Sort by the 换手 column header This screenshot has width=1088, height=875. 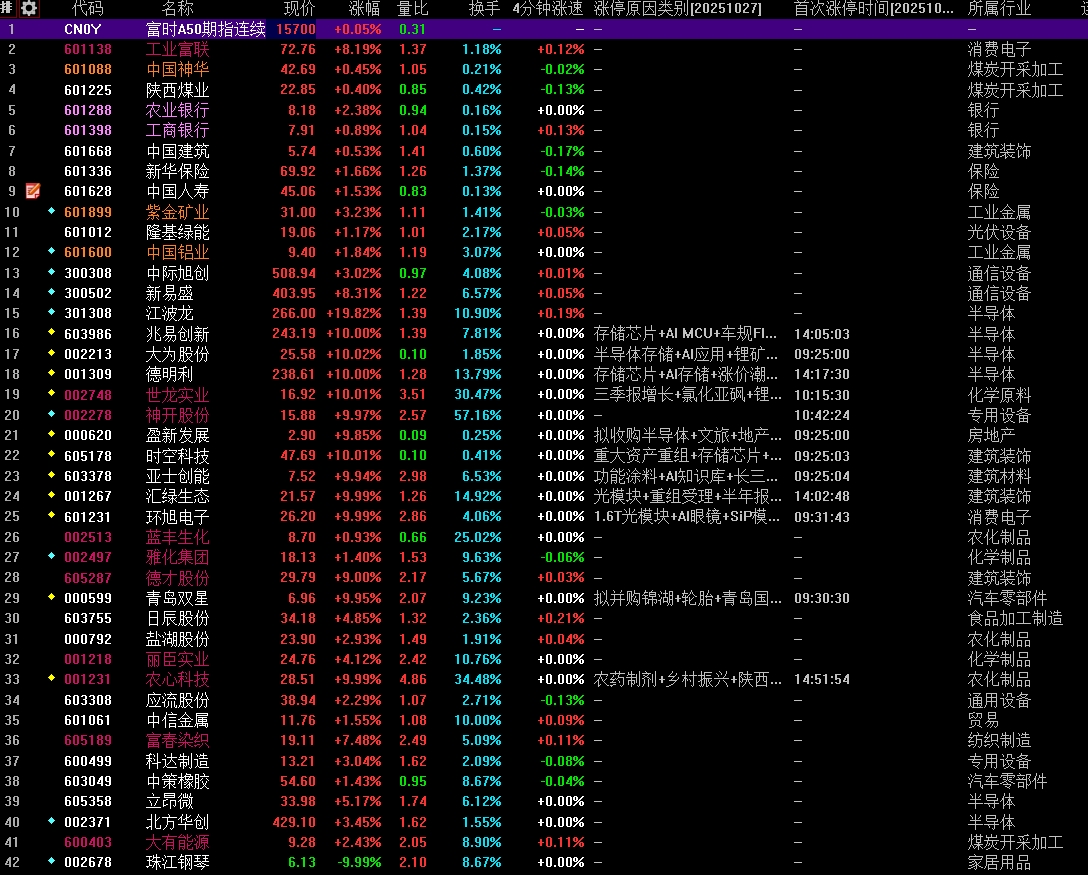[x=484, y=8]
